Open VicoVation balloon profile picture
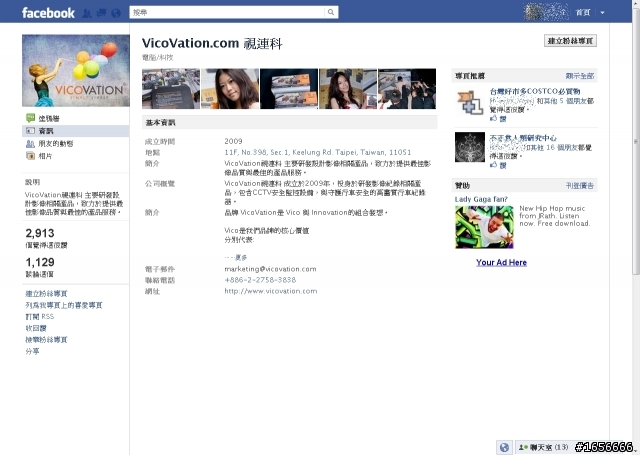The height and width of the screenshot is (455, 640). point(76,71)
